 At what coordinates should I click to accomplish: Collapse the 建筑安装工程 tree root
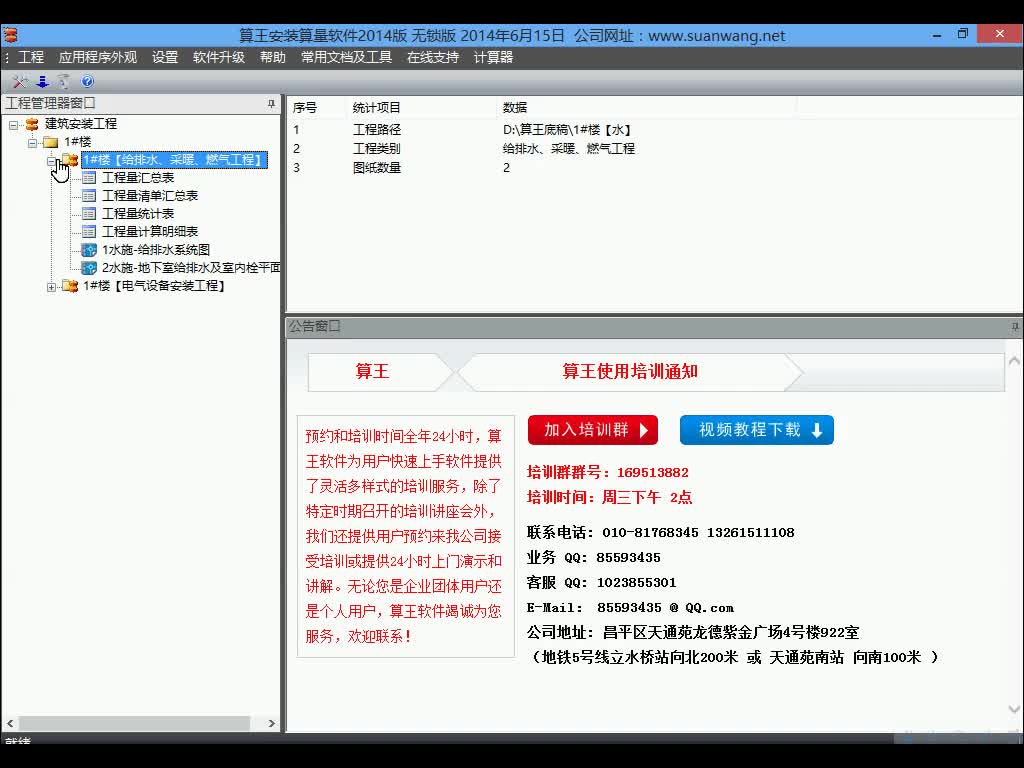[x=12, y=124]
